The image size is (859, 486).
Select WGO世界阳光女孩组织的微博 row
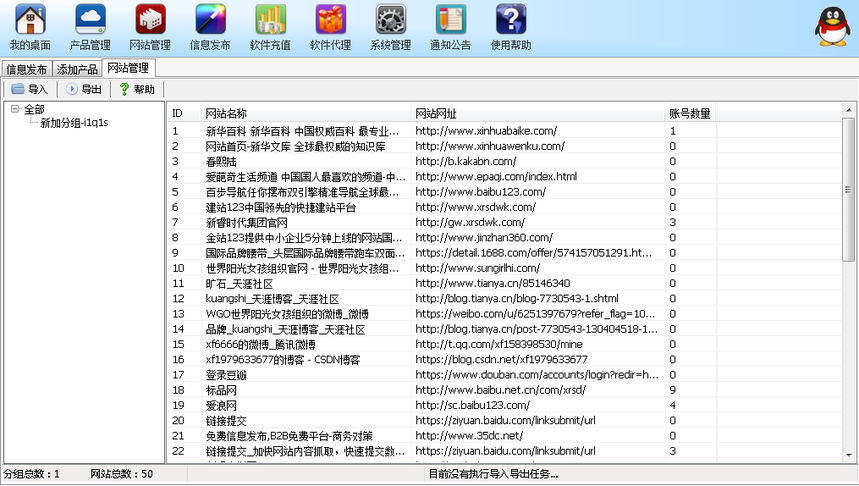click(505, 314)
